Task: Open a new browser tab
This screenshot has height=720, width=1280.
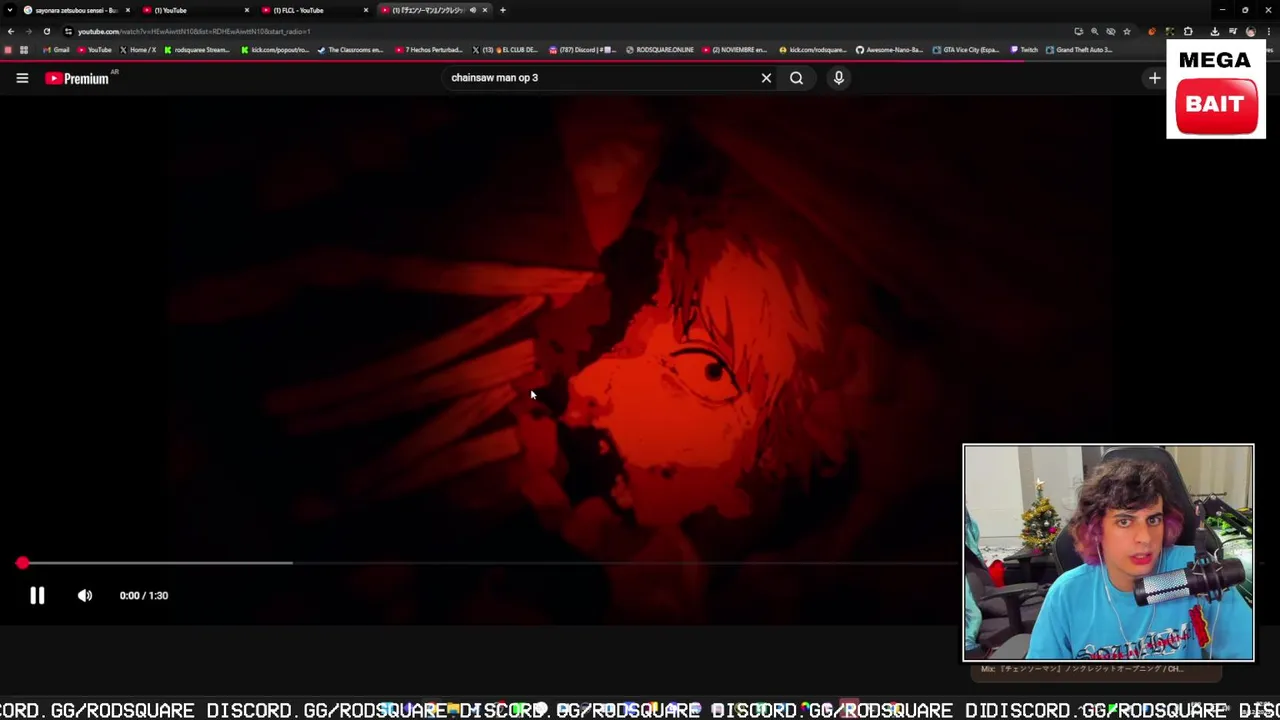Action: click(x=503, y=10)
